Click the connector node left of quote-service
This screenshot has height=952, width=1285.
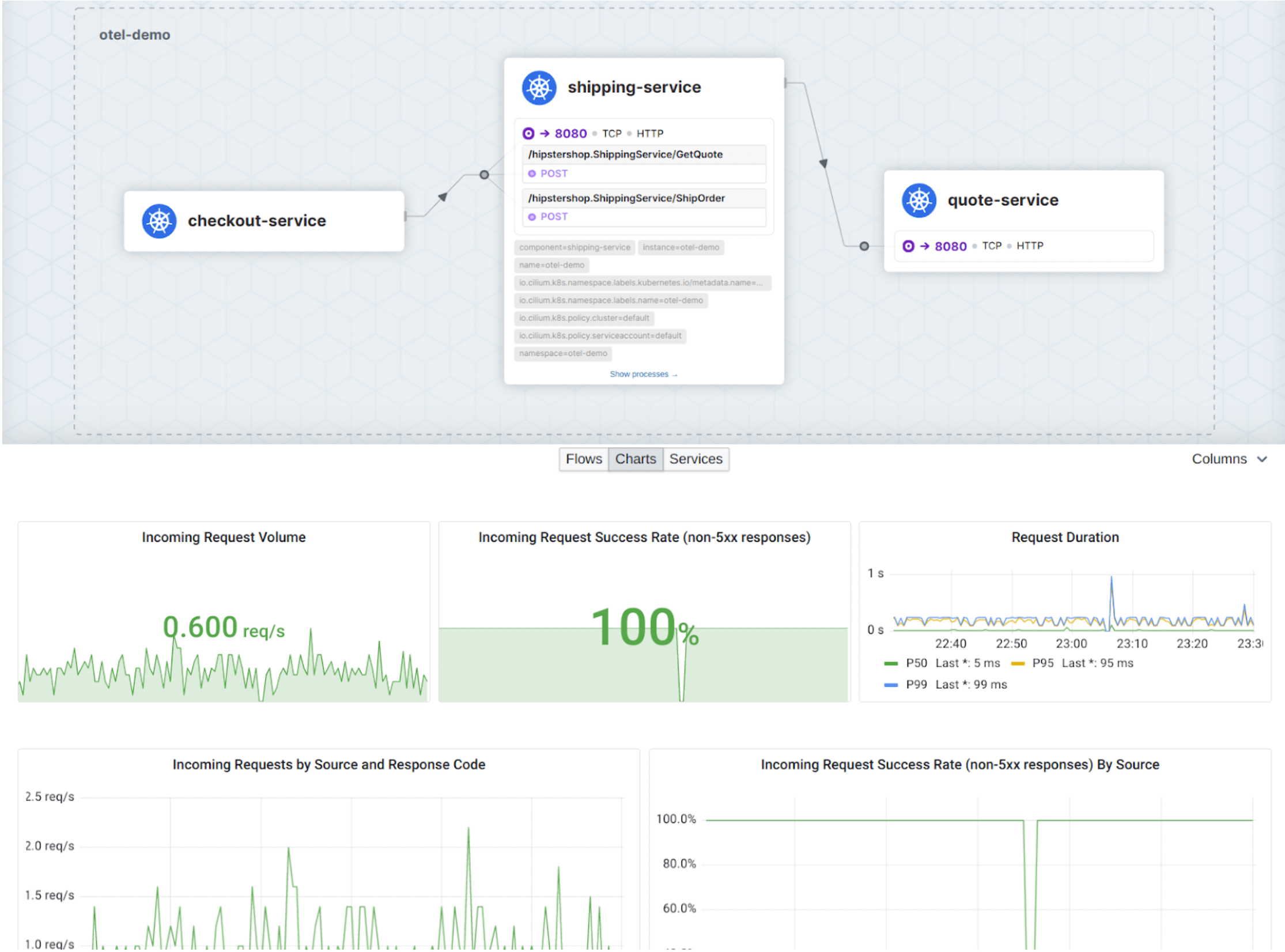point(864,246)
